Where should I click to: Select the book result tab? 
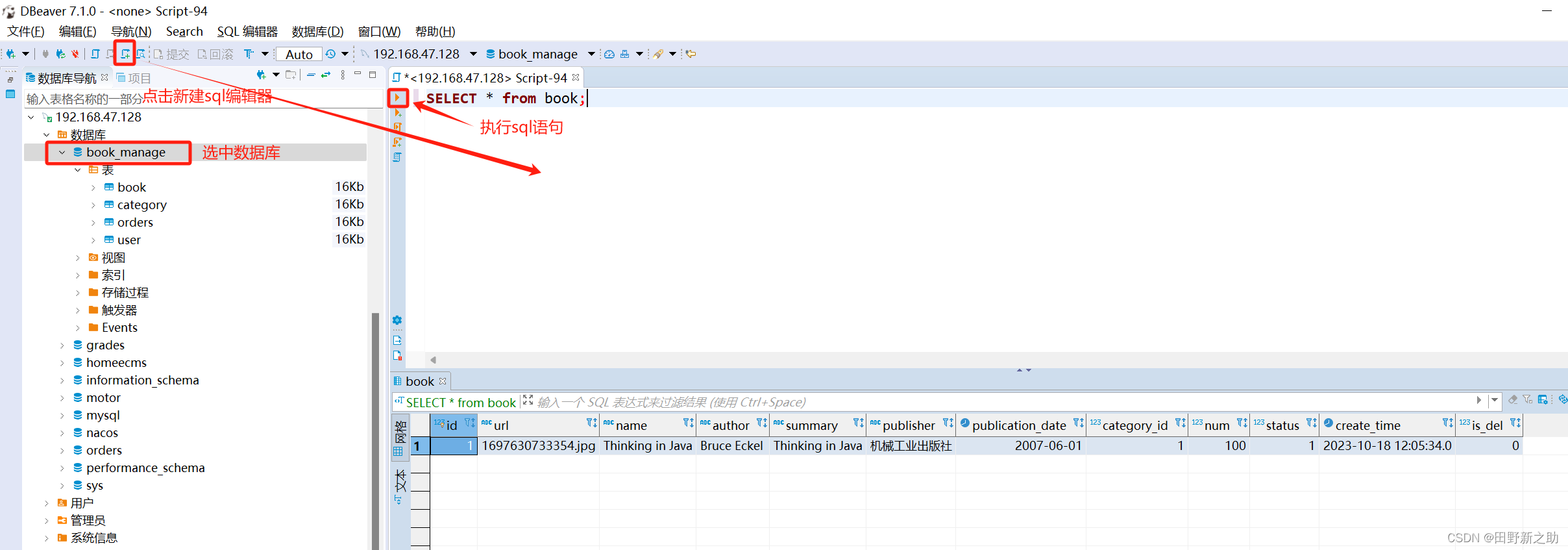(x=420, y=381)
